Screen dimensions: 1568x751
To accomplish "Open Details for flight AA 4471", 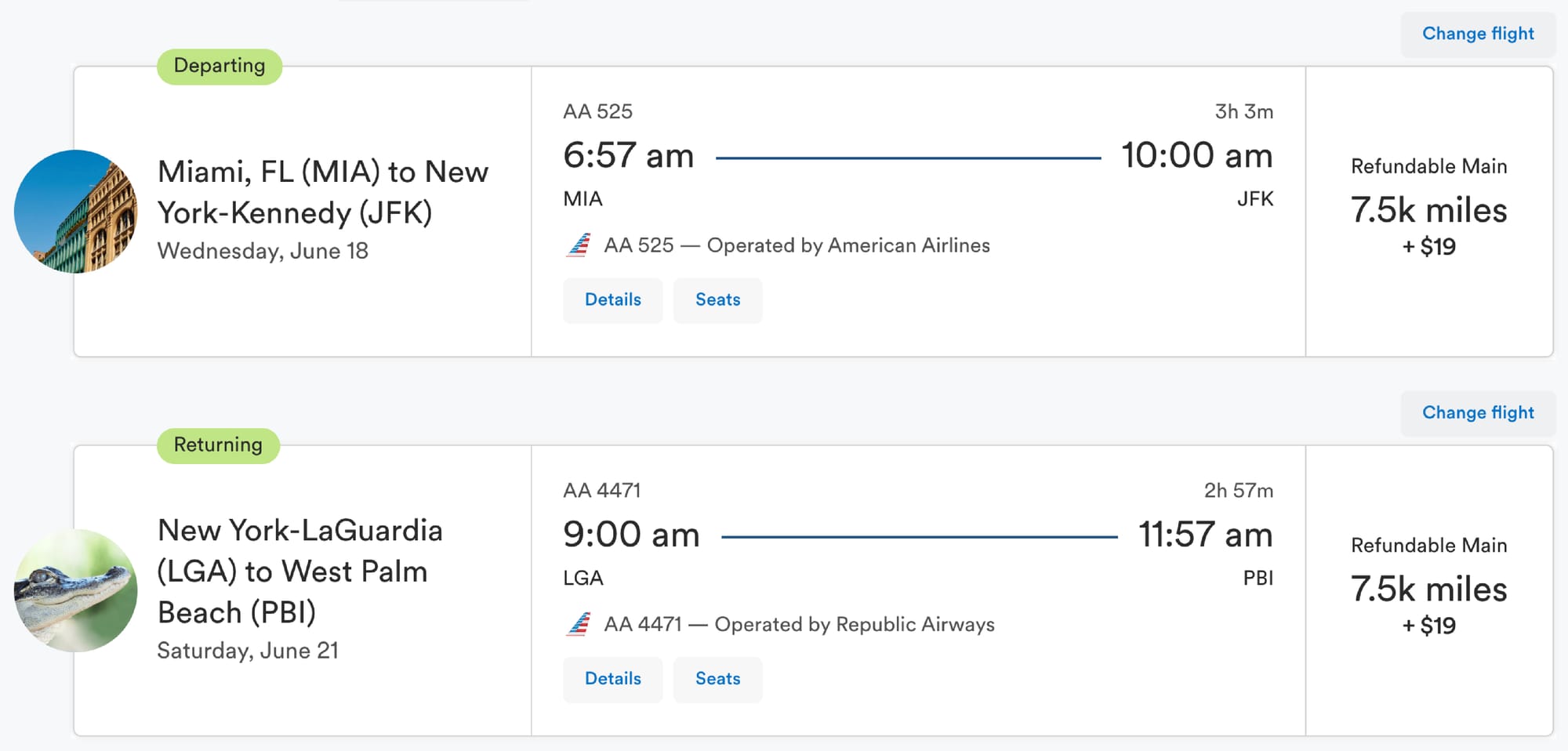I will [x=612, y=679].
